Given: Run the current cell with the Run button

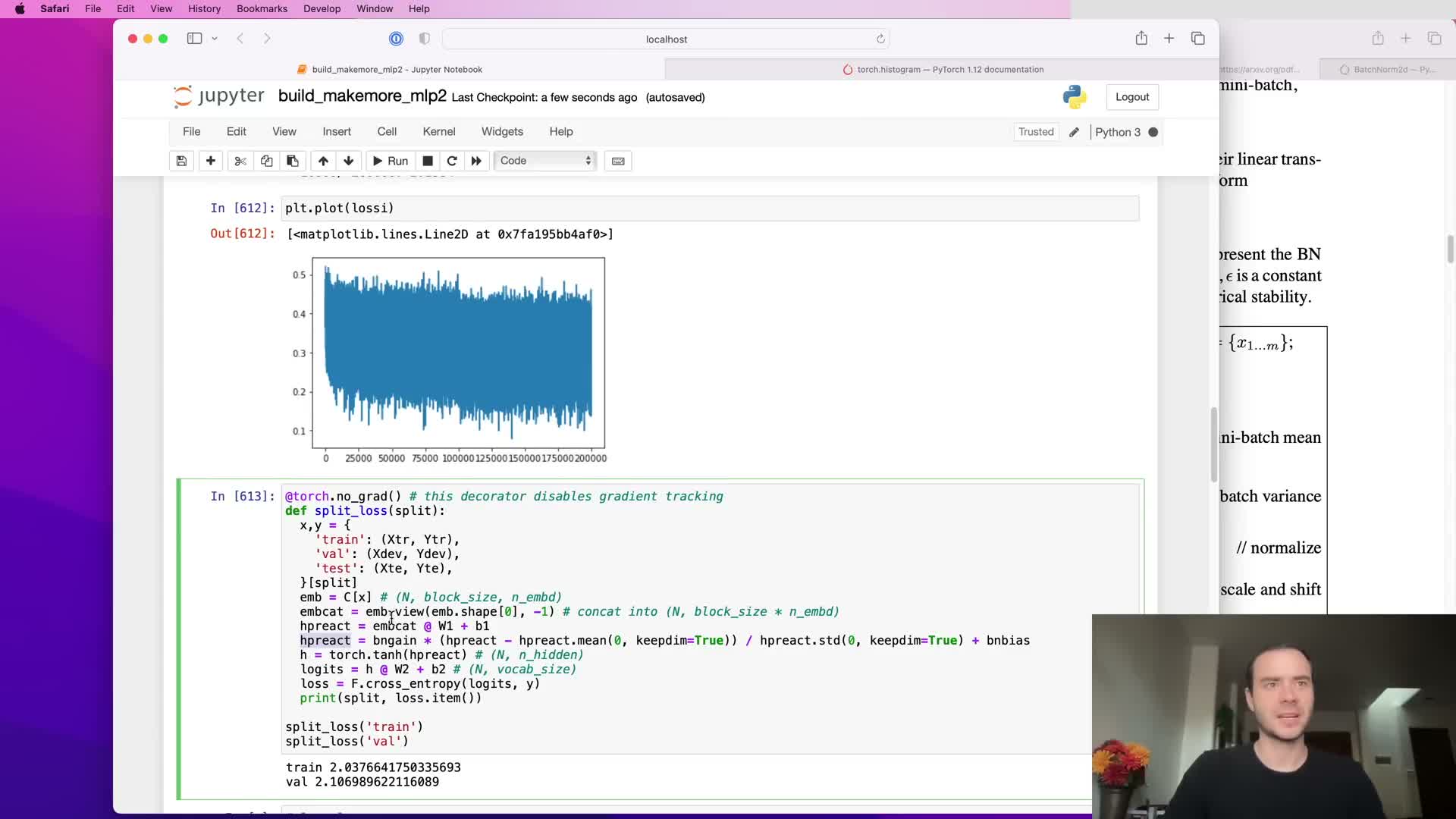Looking at the screenshot, I should (390, 161).
